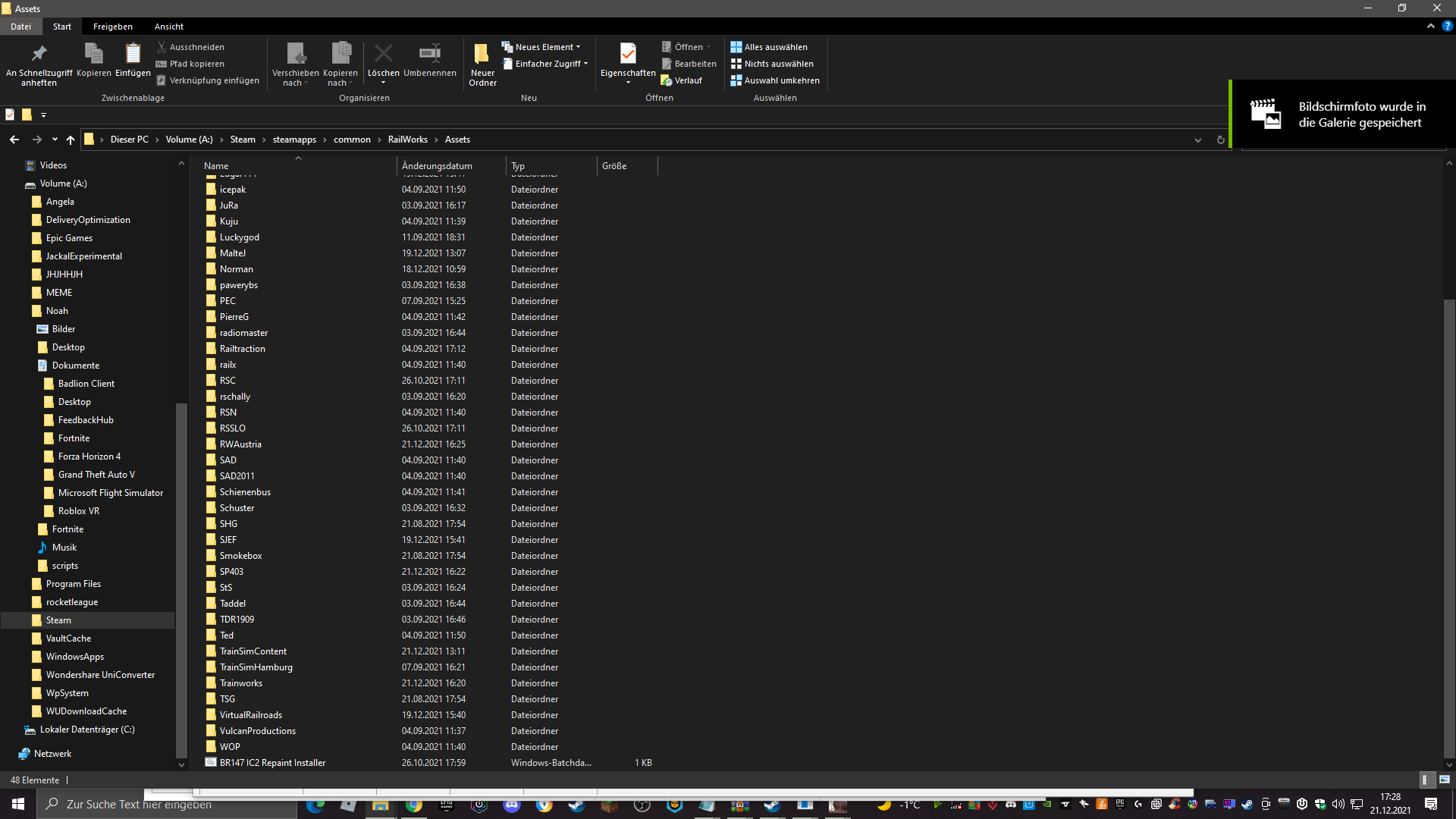The width and height of the screenshot is (1456, 819).
Task: Open the Ansicht ribbon tab
Action: tap(168, 27)
